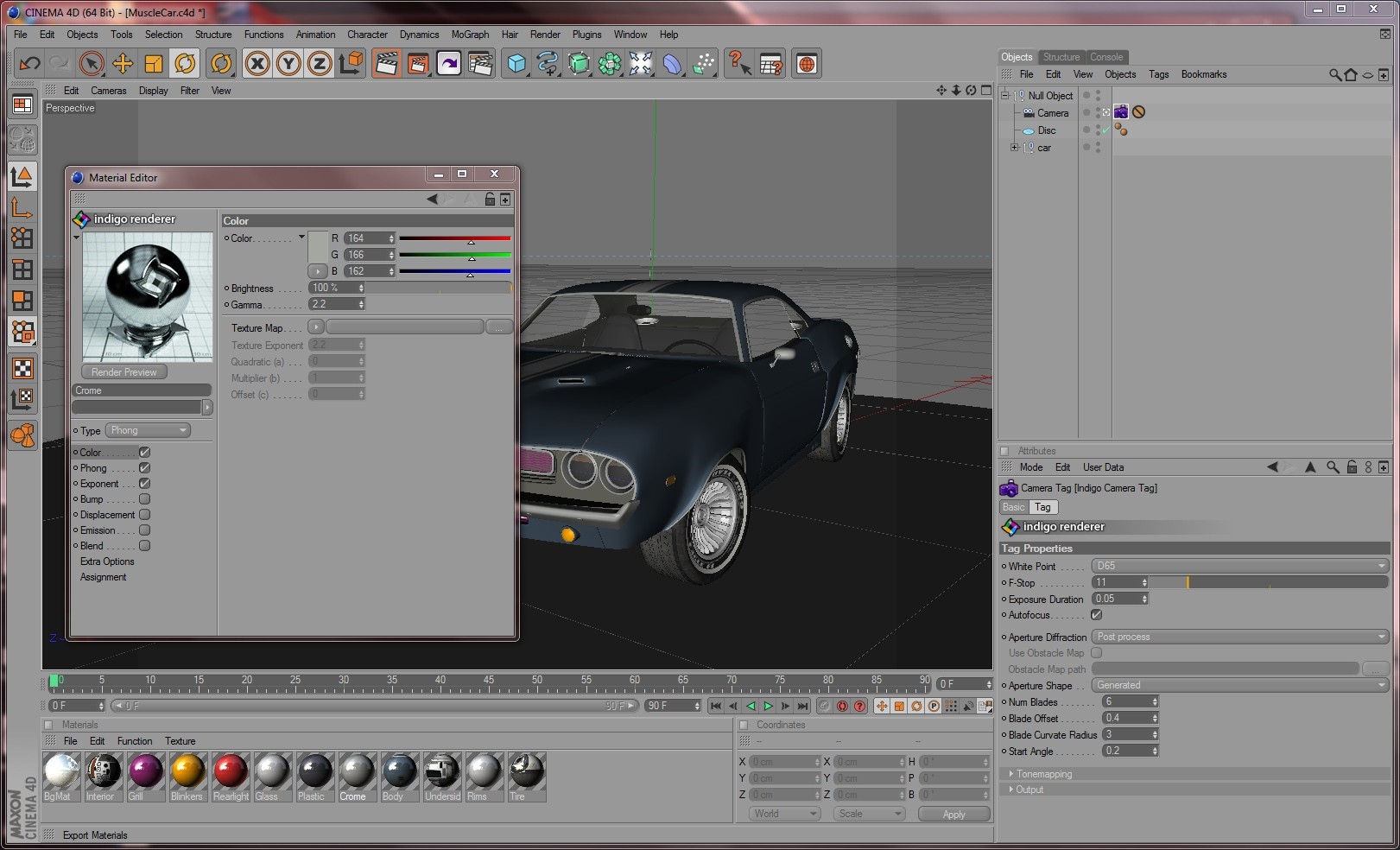Open Render Settings clapperboard icon
The height and width of the screenshot is (850, 1400).
pos(480,64)
